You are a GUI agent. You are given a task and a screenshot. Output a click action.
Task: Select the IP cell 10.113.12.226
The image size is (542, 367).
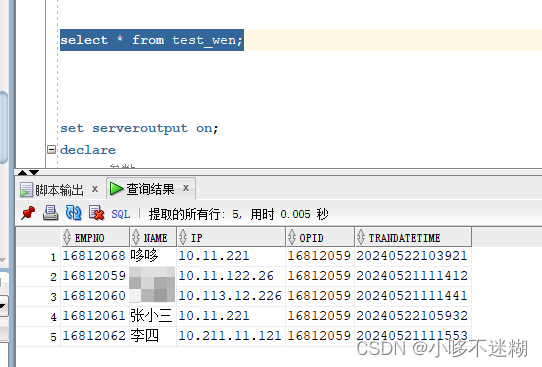coord(231,296)
